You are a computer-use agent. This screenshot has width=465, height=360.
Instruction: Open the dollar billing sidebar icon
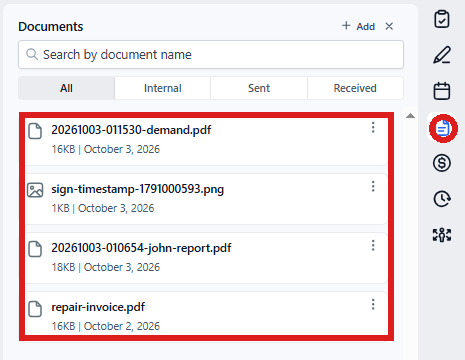442,163
